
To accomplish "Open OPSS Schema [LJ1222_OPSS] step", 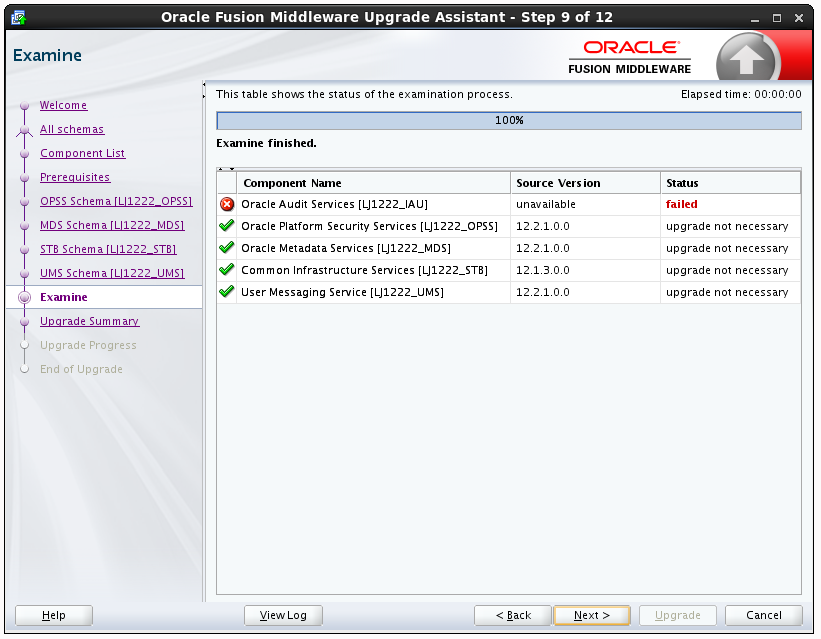I will 116,202.
